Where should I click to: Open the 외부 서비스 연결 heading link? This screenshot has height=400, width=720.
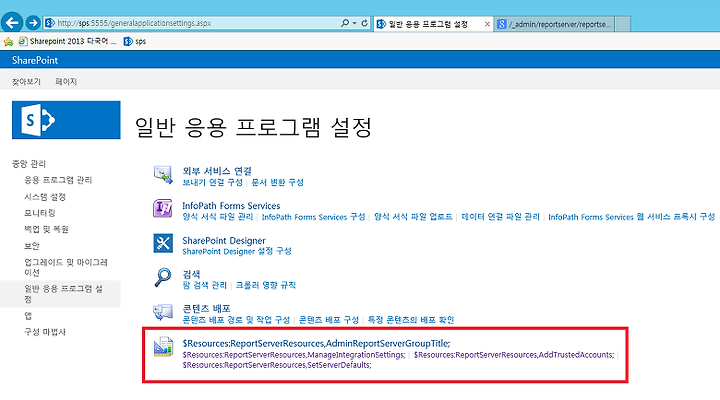[x=217, y=171]
